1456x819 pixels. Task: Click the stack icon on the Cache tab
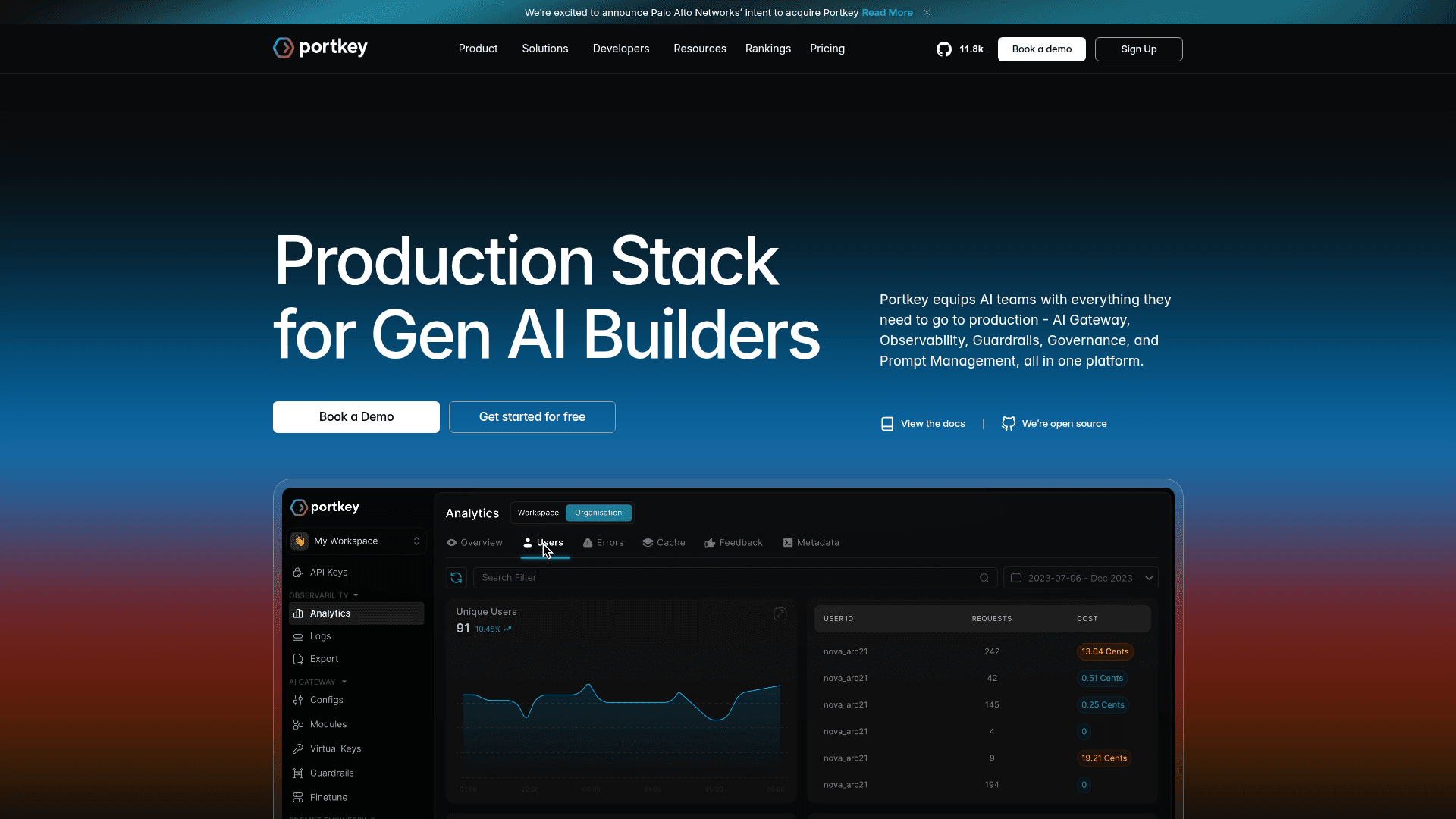click(x=648, y=543)
